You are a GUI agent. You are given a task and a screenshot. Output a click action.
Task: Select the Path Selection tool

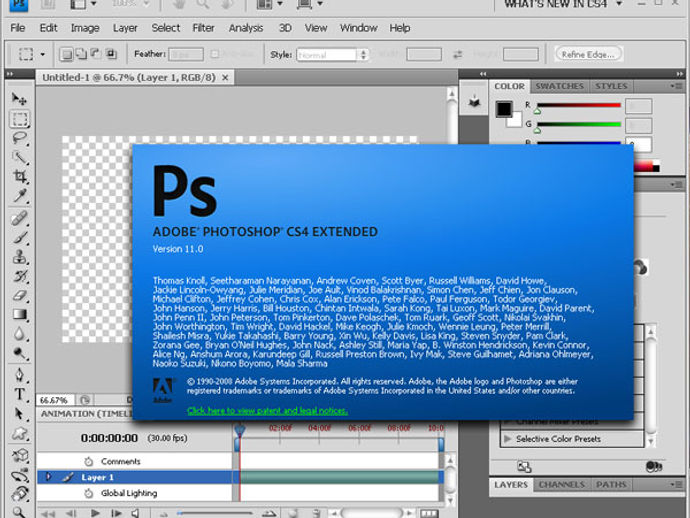click(x=19, y=414)
